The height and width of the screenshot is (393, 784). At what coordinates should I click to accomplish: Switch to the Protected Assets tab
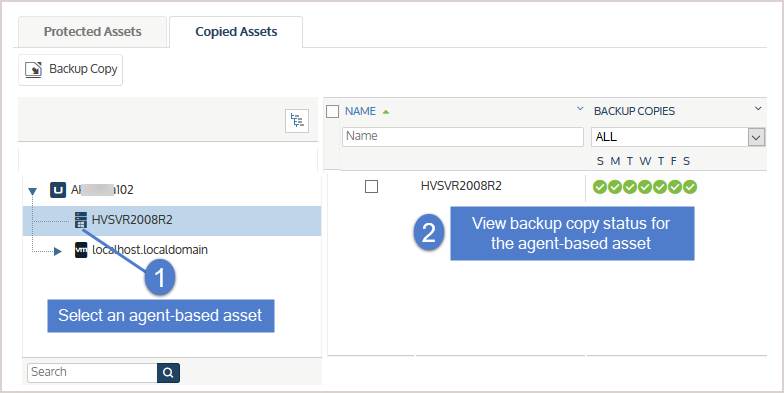click(x=92, y=32)
